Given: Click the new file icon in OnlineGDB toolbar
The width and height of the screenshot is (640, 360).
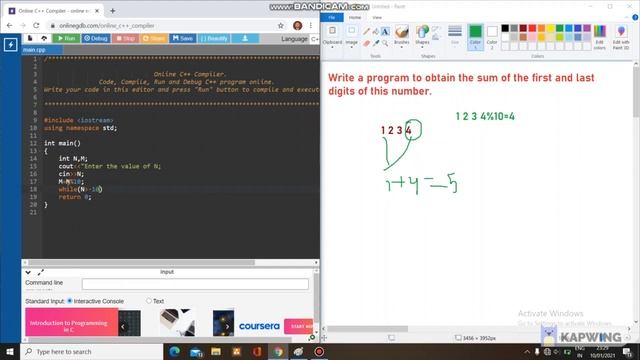Looking at the screenshot, I should pos(30,38).
